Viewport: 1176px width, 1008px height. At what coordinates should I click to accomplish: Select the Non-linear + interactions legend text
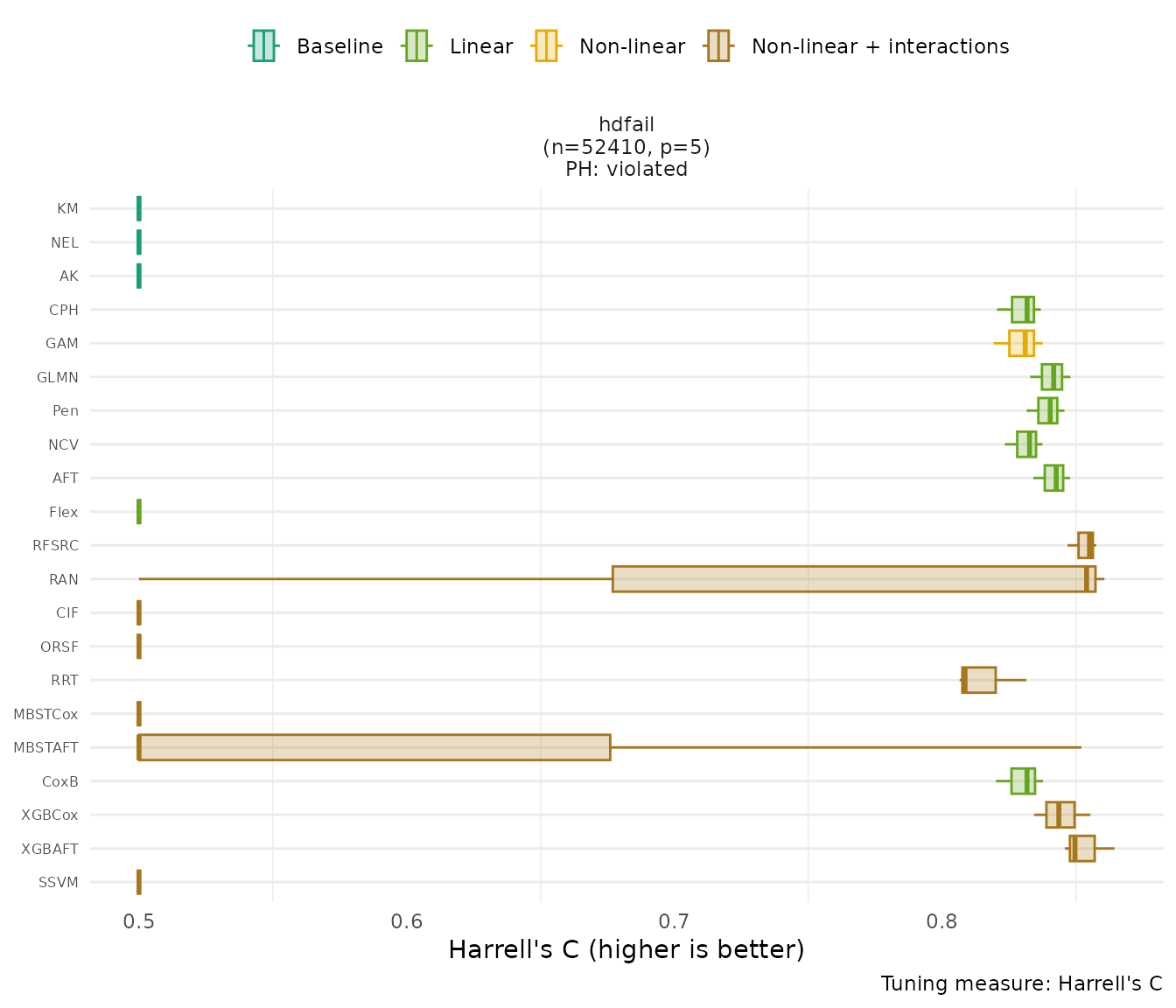pyautogui.click(x=879, y=47)
